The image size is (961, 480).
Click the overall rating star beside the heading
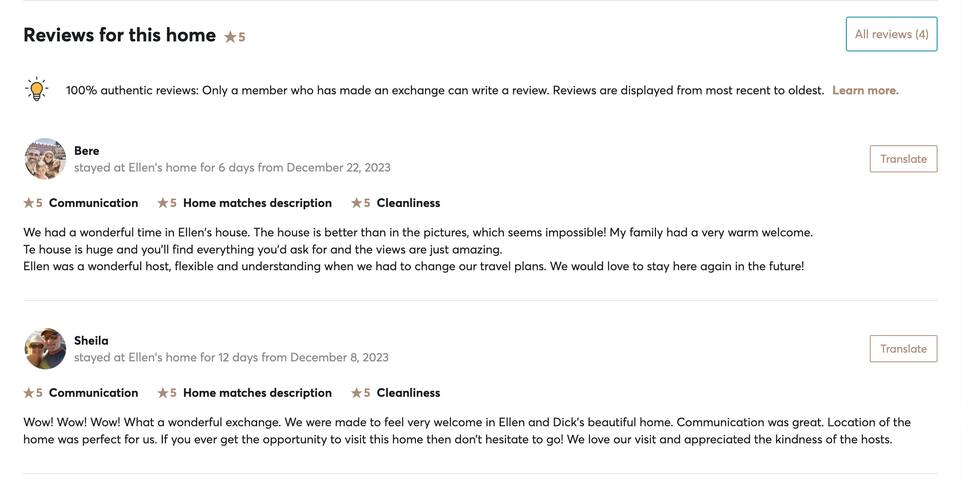(230, 37)
